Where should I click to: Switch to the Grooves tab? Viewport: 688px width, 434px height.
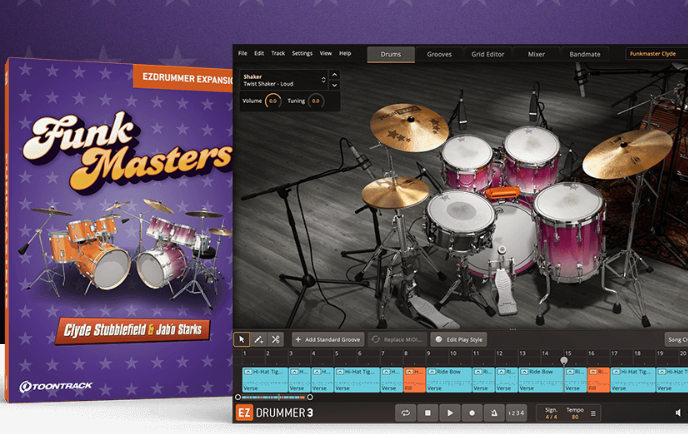(x=439, y=54)
